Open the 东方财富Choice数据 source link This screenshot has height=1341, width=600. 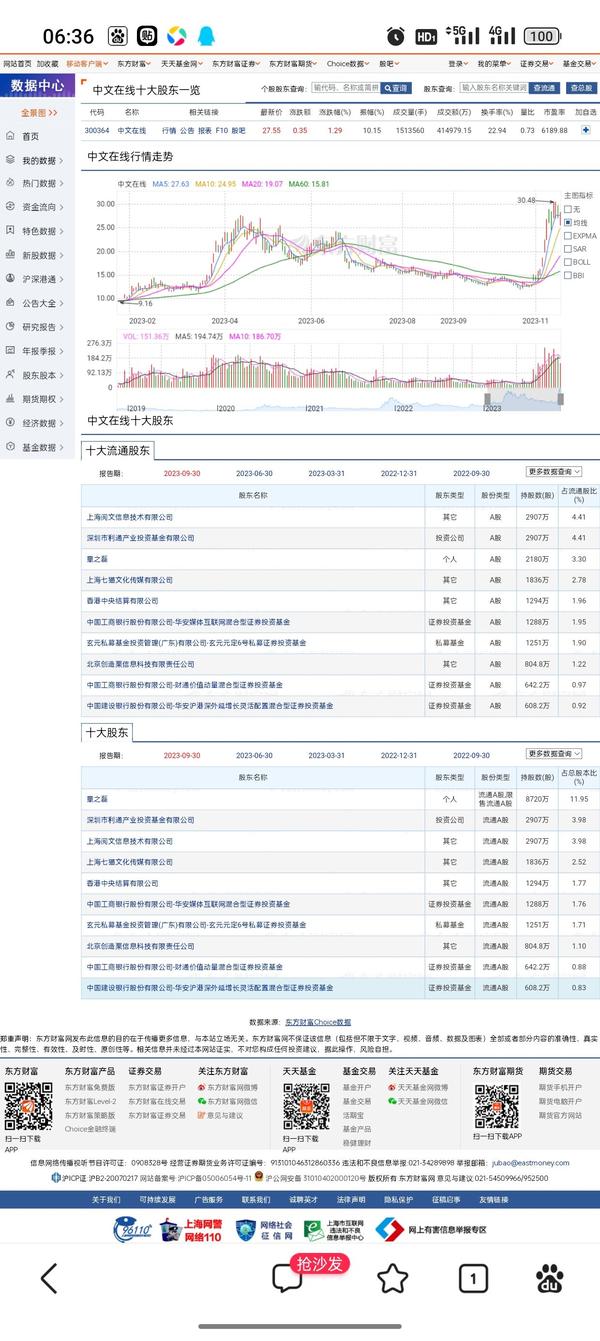tap(318, 1022)
